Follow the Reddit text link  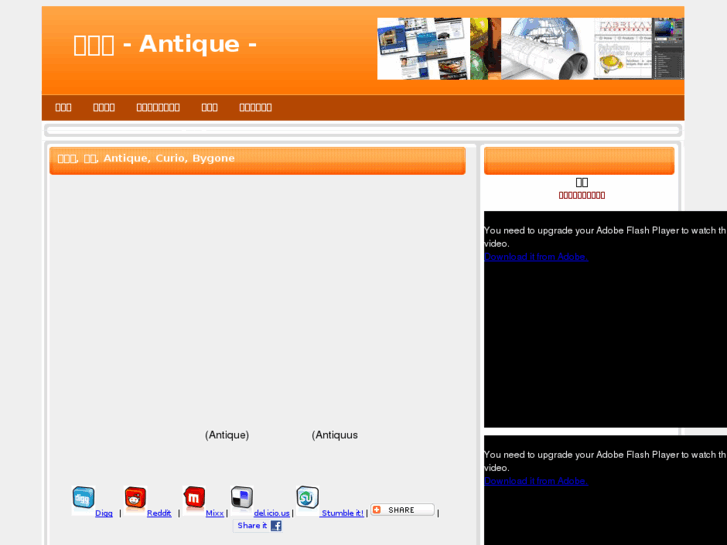pos(159,513)
